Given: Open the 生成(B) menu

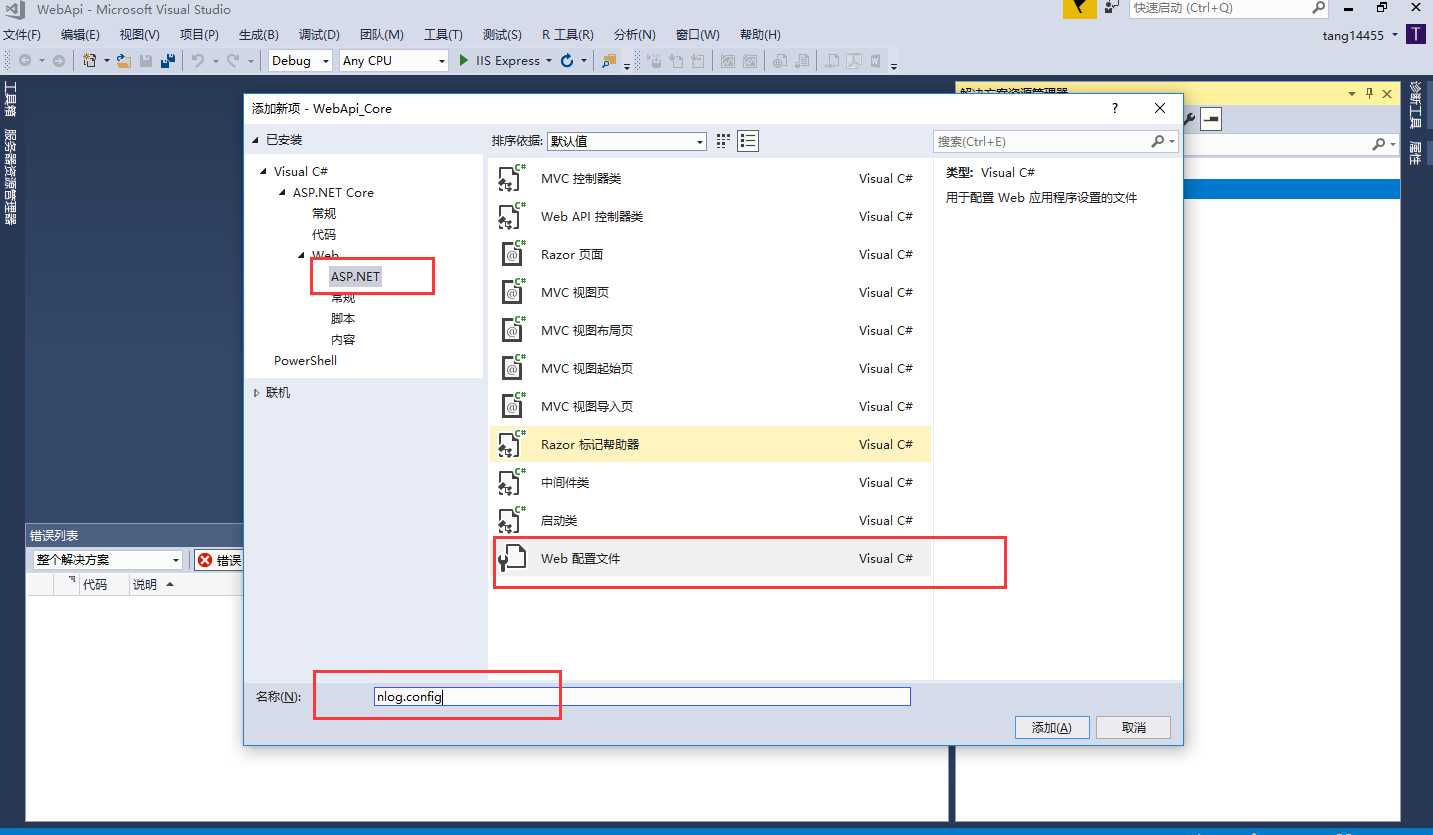Looking at the screenshot, I should (259, 35).
